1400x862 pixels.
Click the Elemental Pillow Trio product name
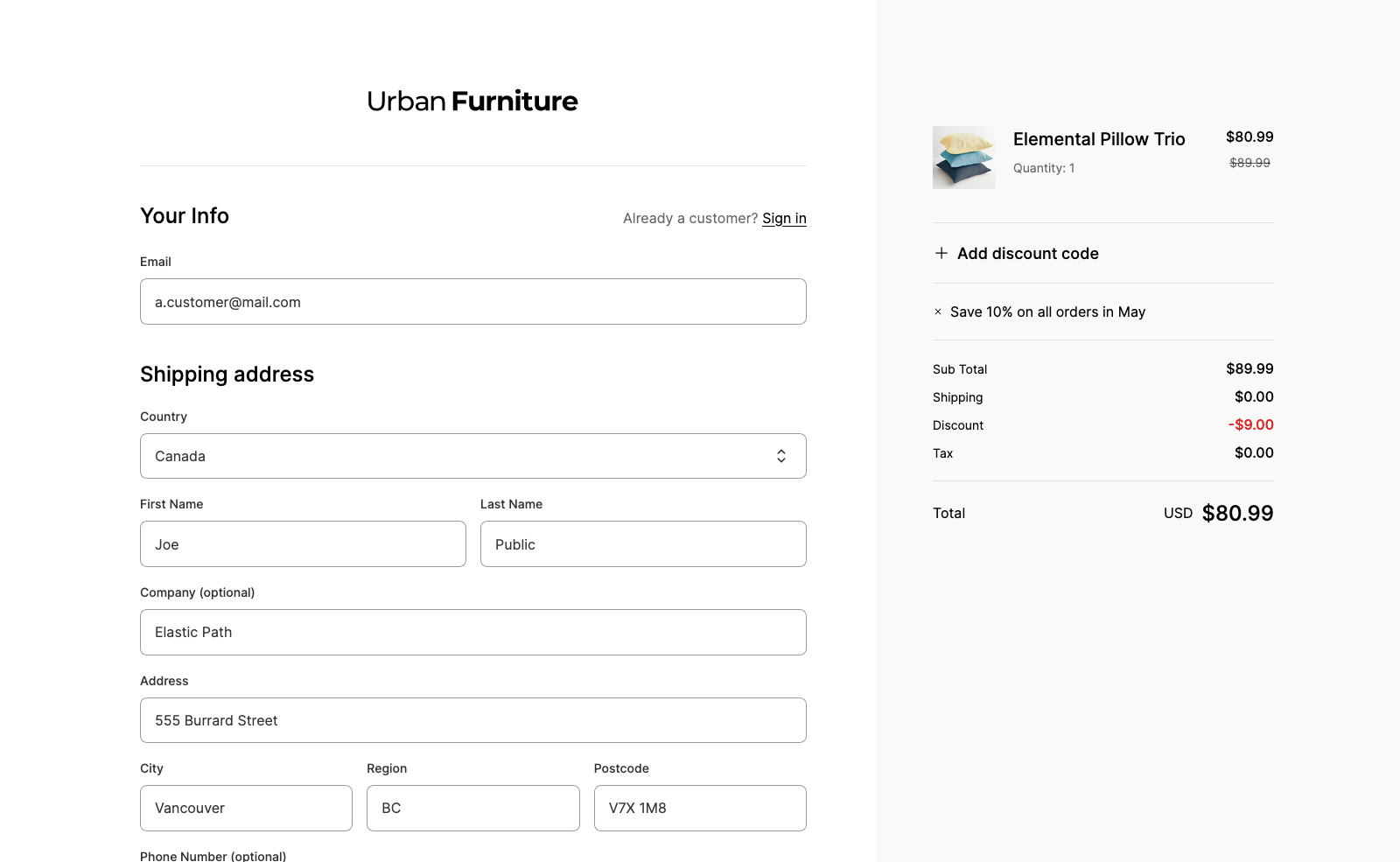point(1099,139)
